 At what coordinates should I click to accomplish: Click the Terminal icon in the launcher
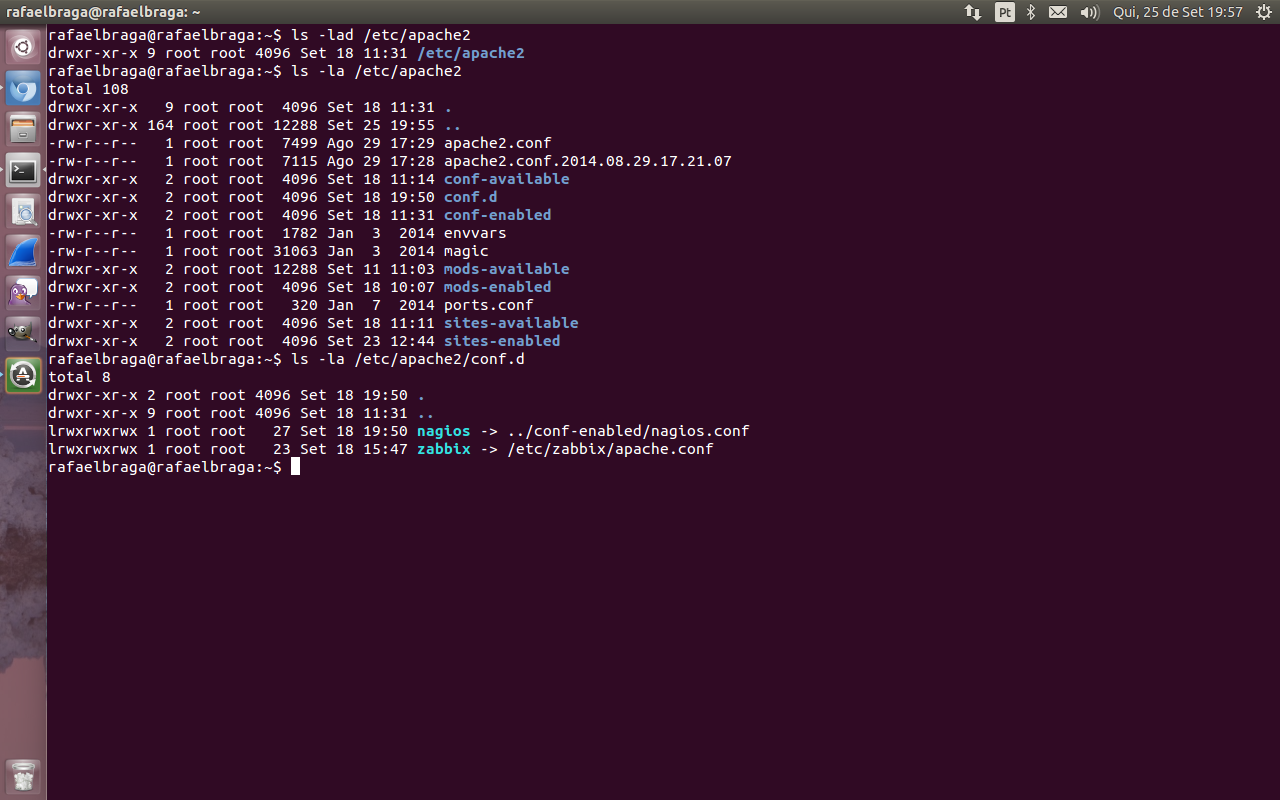[23, 171]
